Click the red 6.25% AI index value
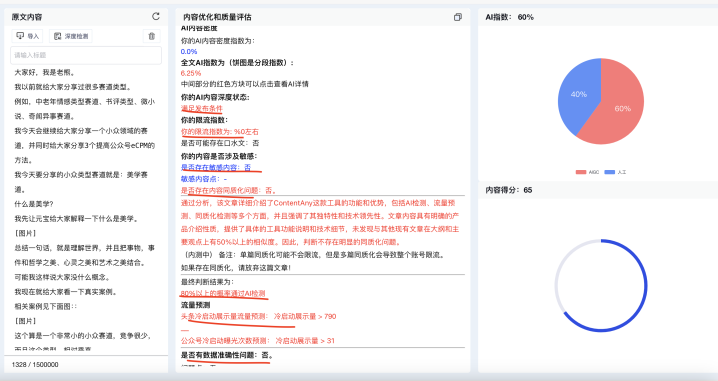The width and height of the screenshot is (718, 381). pos(191,73)
